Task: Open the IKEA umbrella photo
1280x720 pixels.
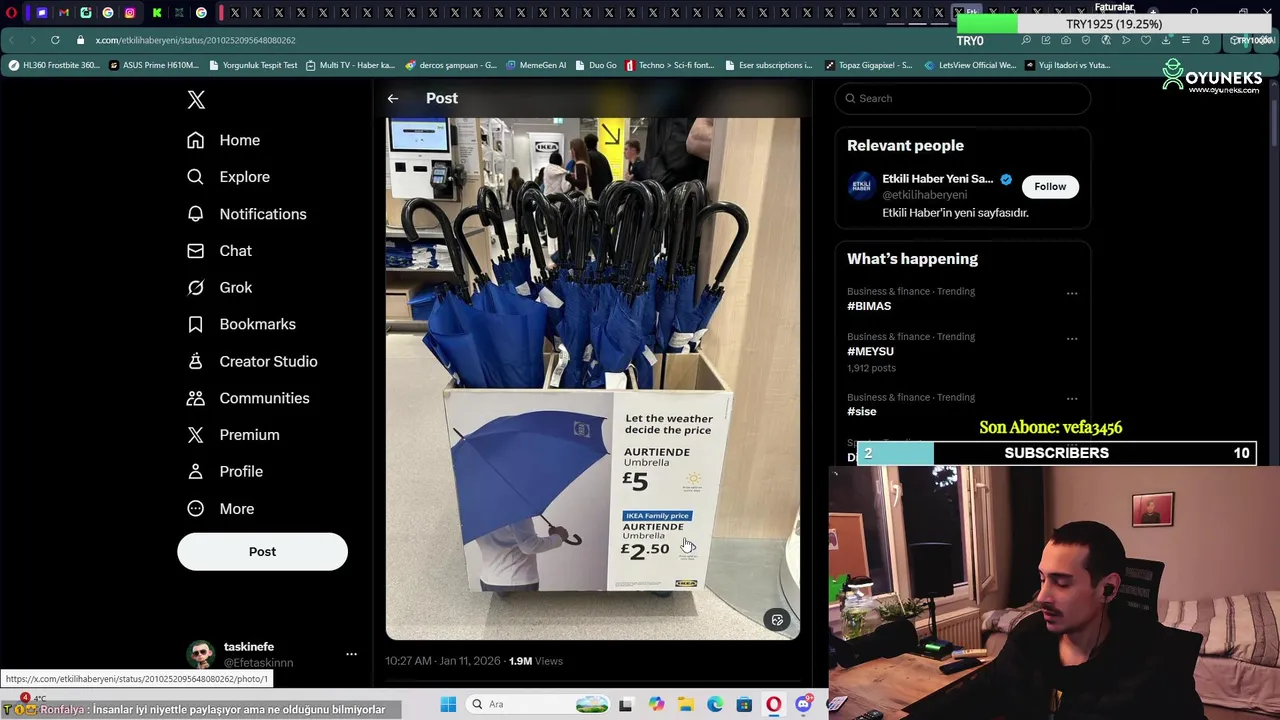Action: coord(592,378)
